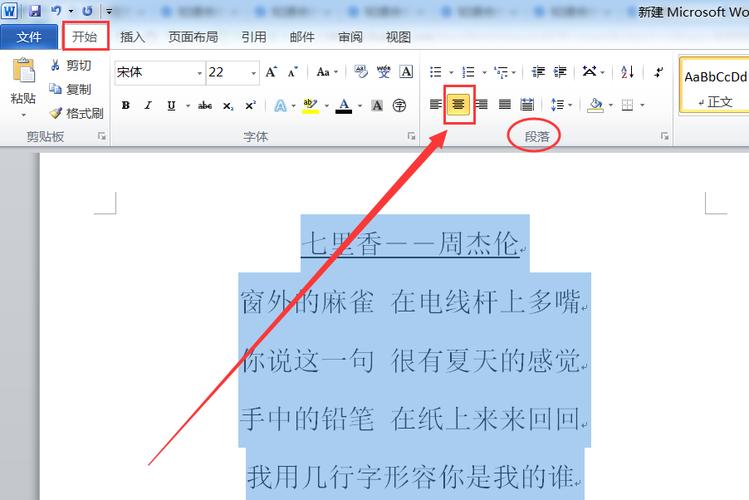
Task: Click the Text Effects glowing A icon
Action: tap(280, 106)
